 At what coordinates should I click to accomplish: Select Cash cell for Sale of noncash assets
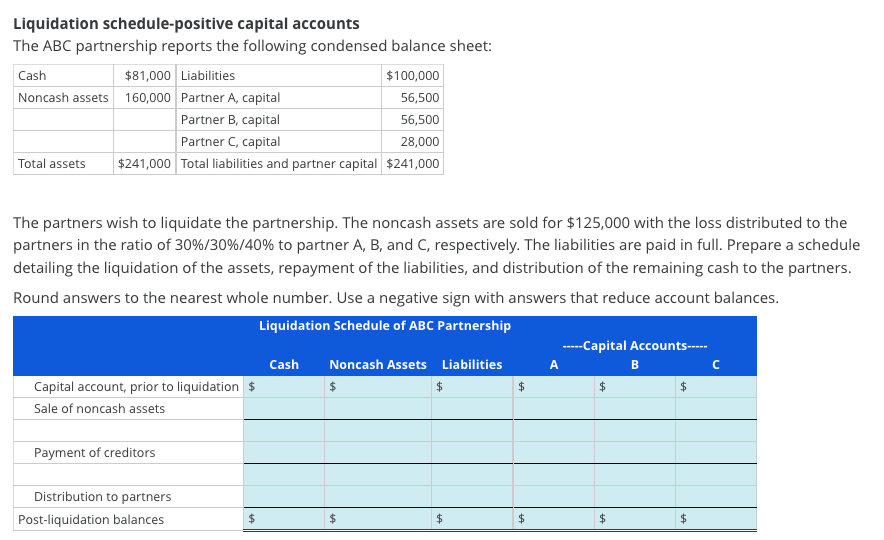[x=284, y=409]
